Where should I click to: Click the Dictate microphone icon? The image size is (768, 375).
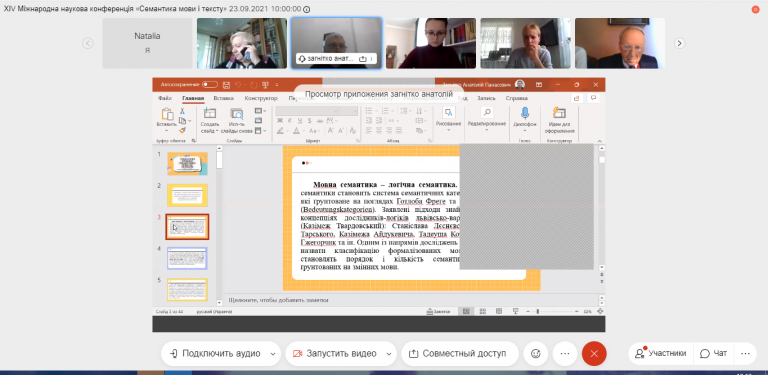[525, 113]
